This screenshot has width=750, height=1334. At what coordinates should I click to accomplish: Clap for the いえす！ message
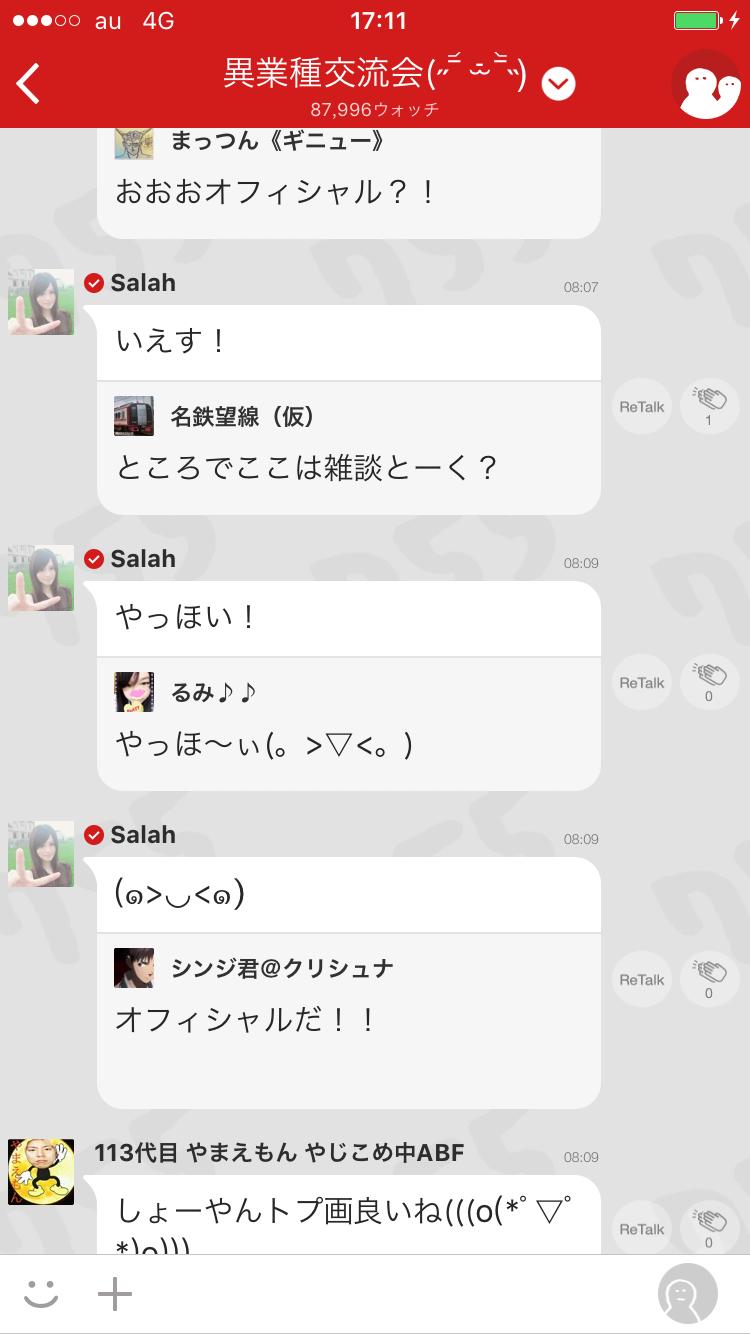(709, 407)
